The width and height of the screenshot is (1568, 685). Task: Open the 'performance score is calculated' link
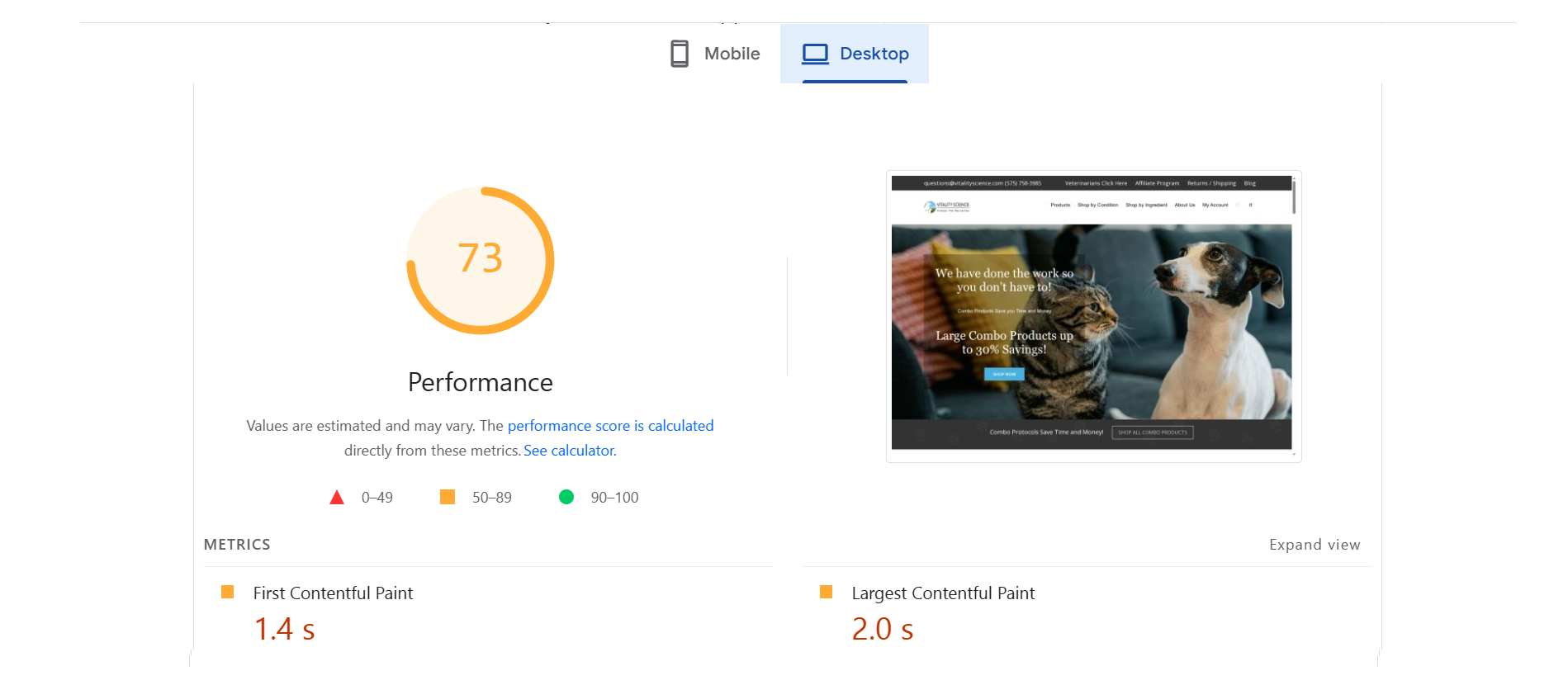tap(610, 426)
